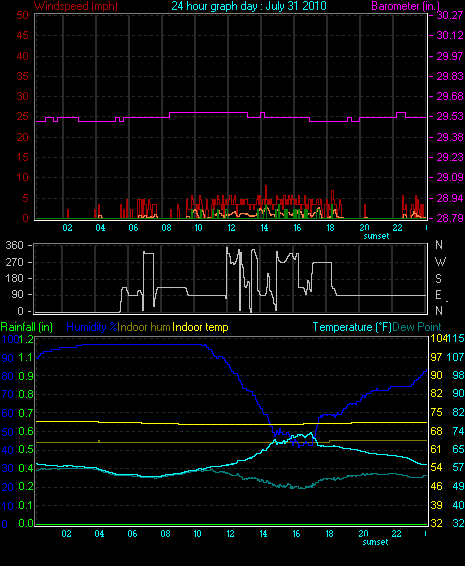465x566 pixels.
Task: Click the 16 hour tick on bottom axis
Action: pyautogui.click(x=296, y=534)
